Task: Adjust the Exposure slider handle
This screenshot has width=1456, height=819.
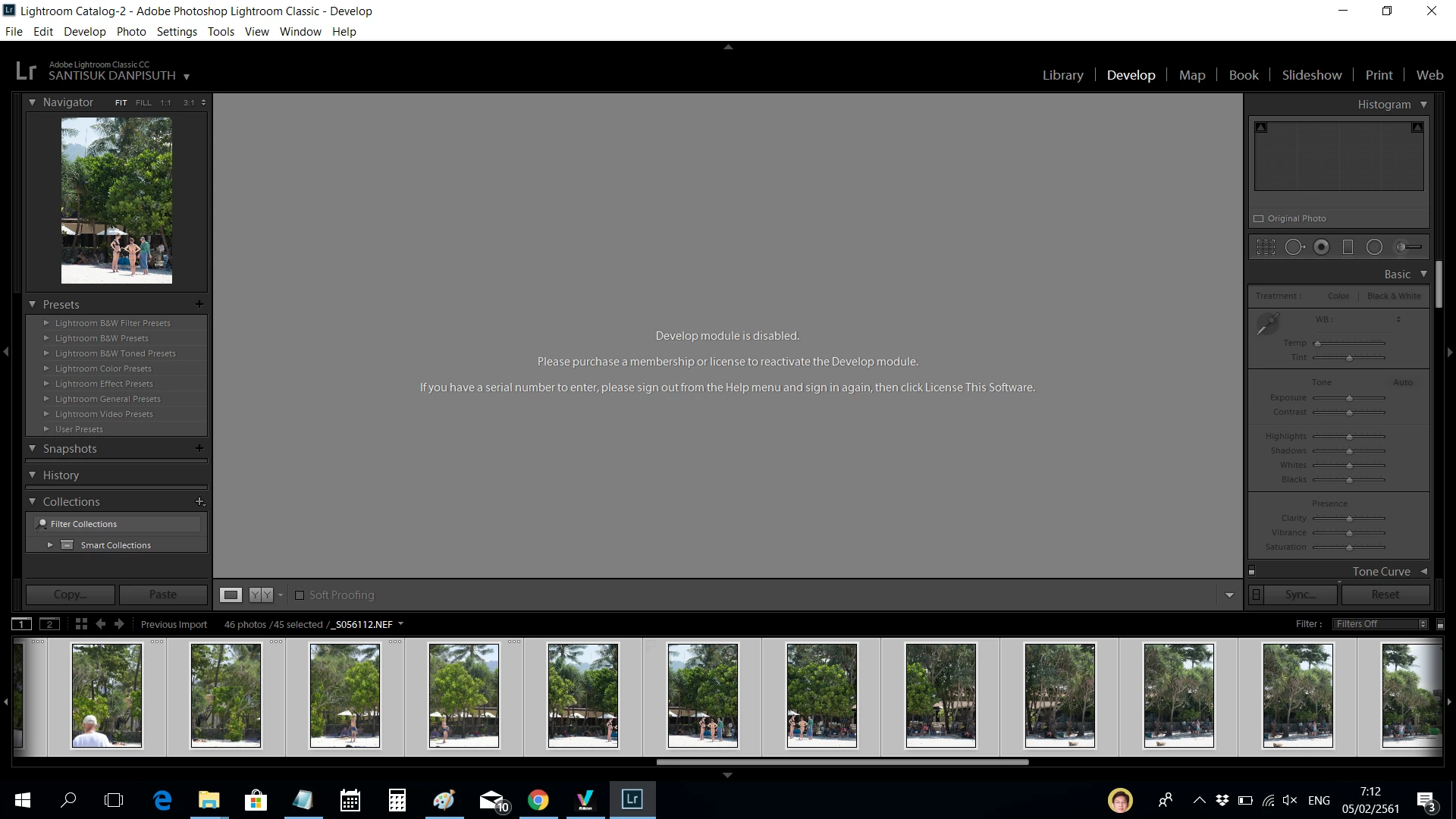Action: (1349, 398)
